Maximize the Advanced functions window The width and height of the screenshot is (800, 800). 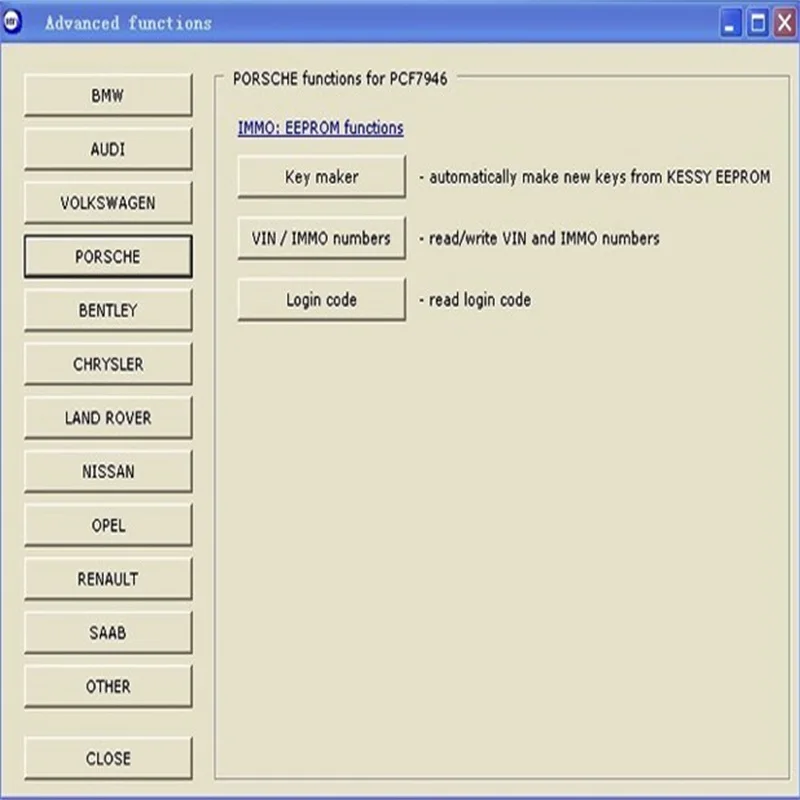click(x=758, y=23)
